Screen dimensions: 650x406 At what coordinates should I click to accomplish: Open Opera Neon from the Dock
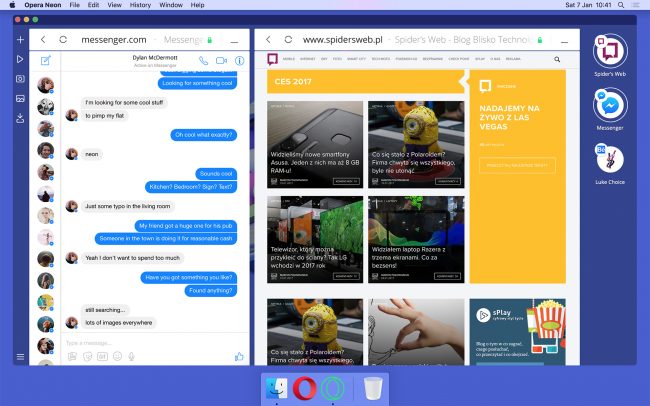click(332, 389)
